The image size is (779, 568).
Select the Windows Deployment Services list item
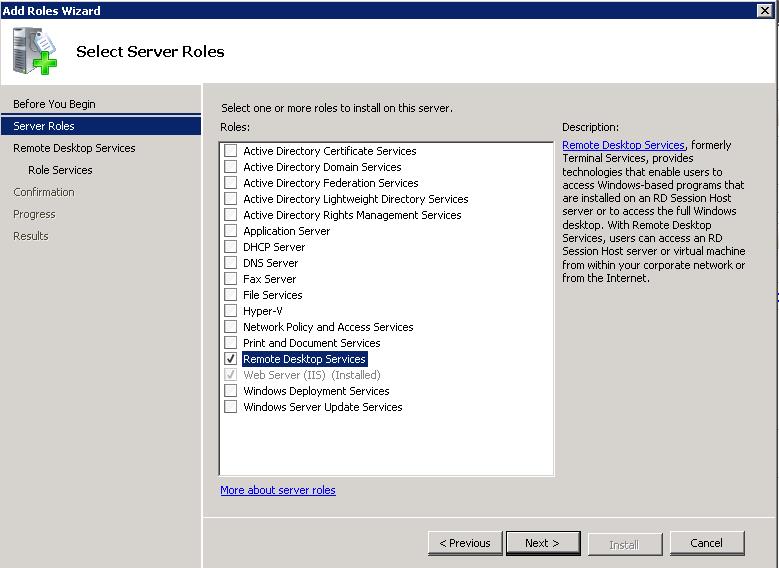tap(316, 391)
